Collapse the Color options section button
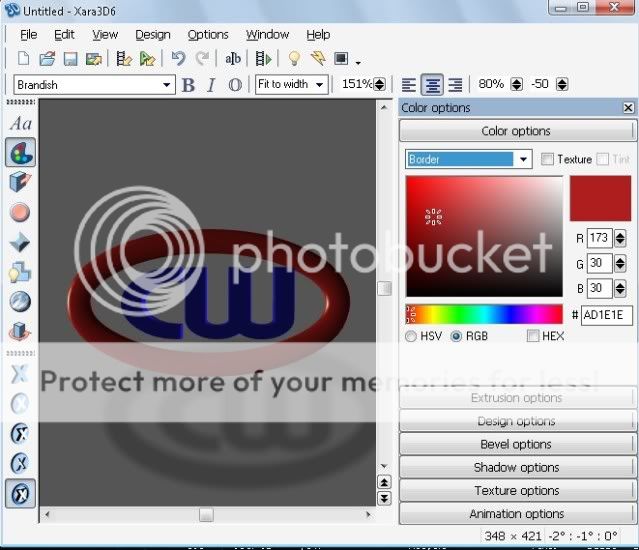This screenshot has height=550, width=639. tap(516, 131)
